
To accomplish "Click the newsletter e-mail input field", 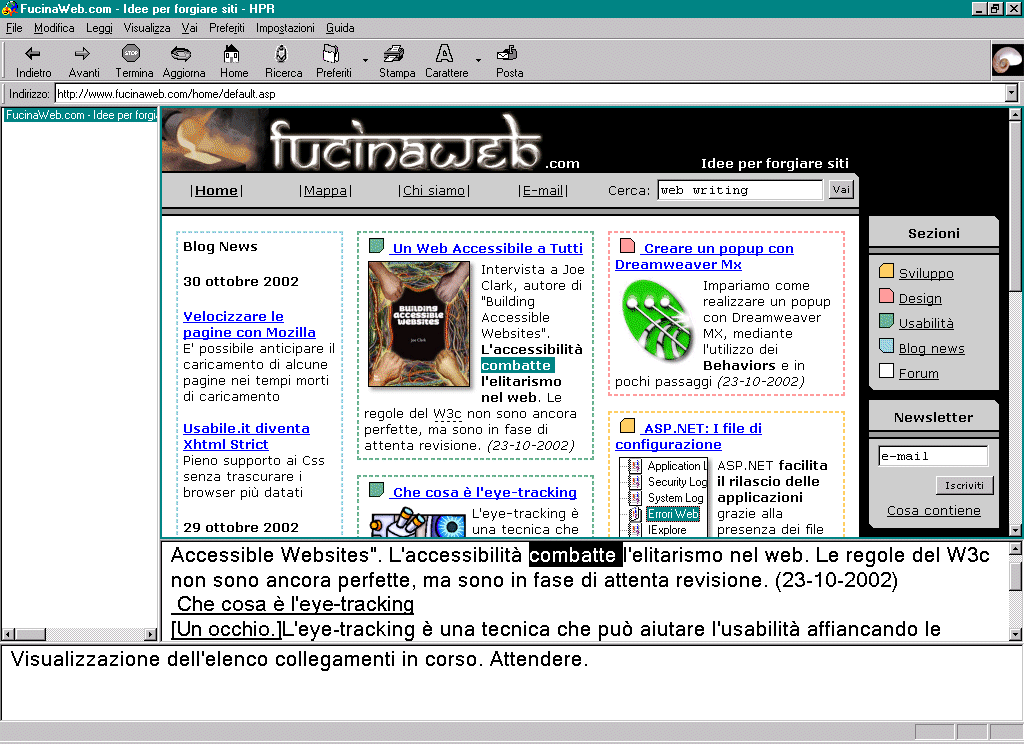I will click(932, 456).
